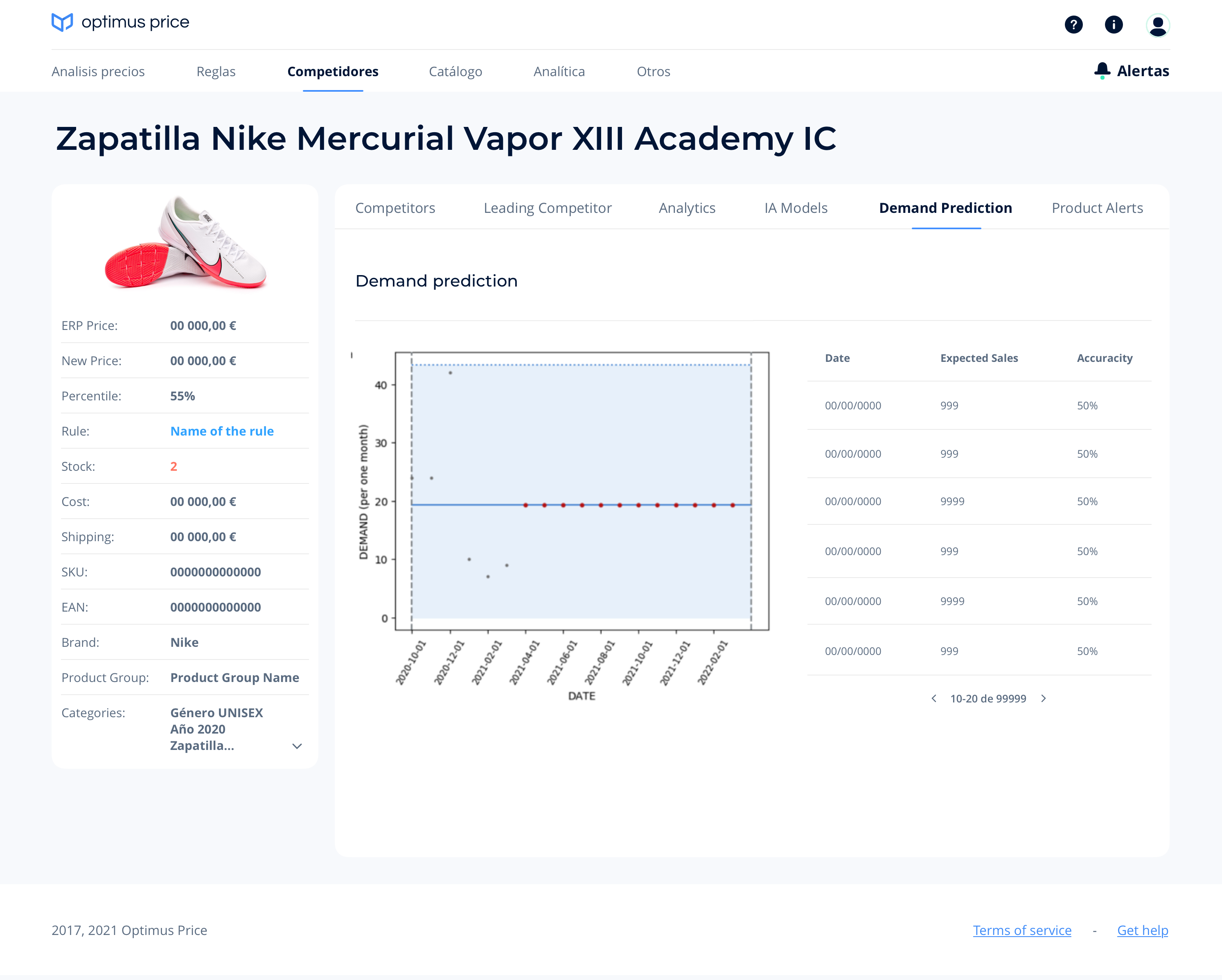1222x980 pixels.
Task: Click the Get help link
Action: (x=1142, y=930)
